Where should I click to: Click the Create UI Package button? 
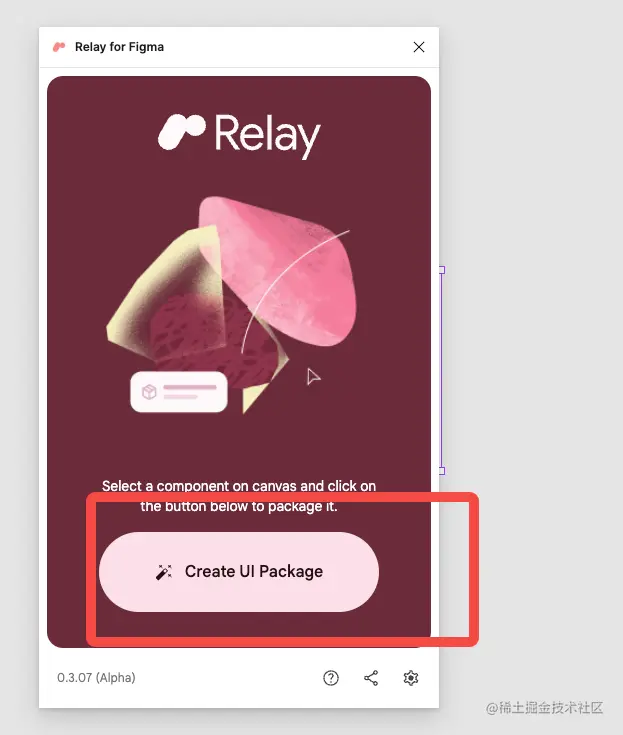[x=239, y=571]
